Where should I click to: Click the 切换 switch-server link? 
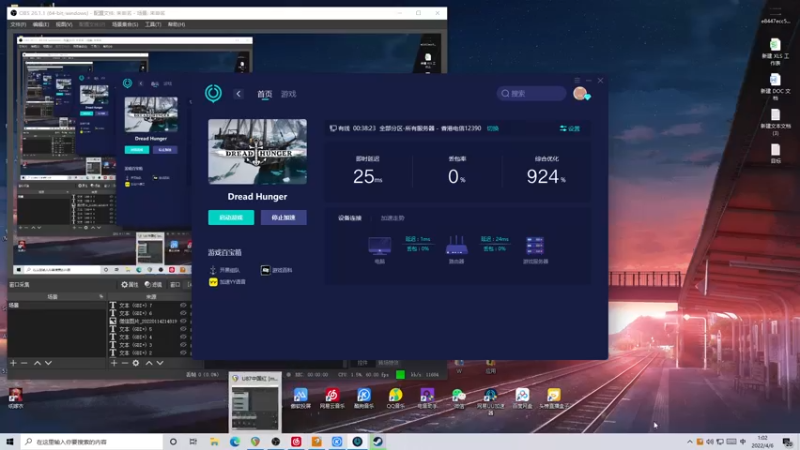tap(492, 129)
